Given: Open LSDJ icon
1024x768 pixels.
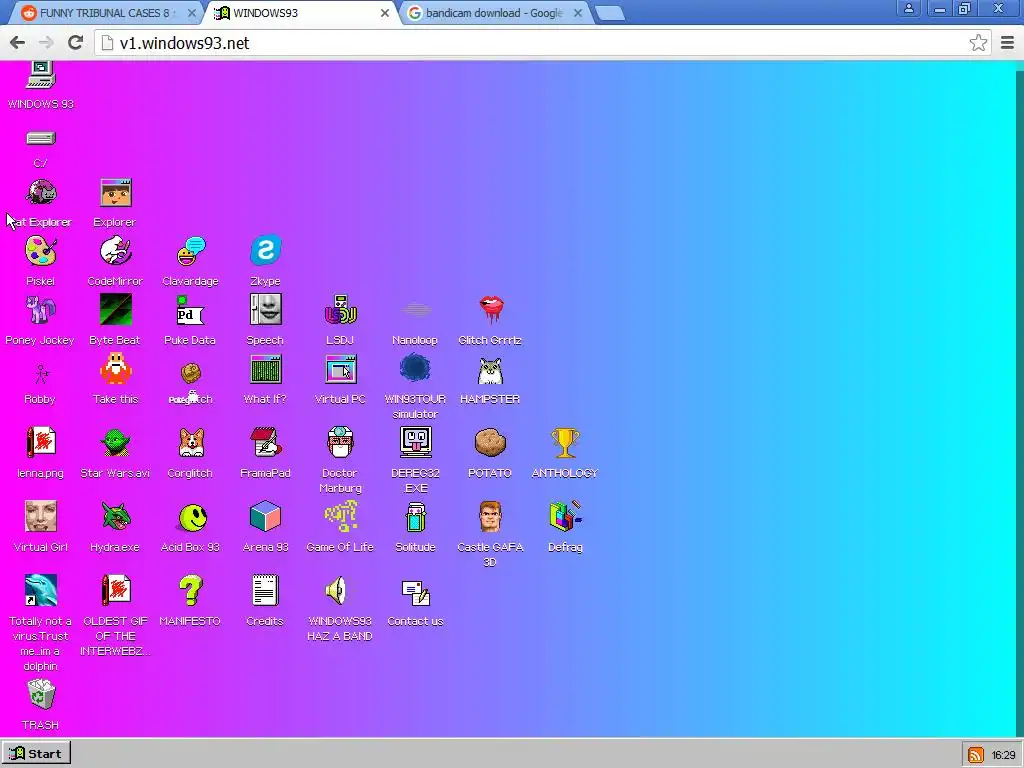Looking at the screenshot, I should coord(340,310).
